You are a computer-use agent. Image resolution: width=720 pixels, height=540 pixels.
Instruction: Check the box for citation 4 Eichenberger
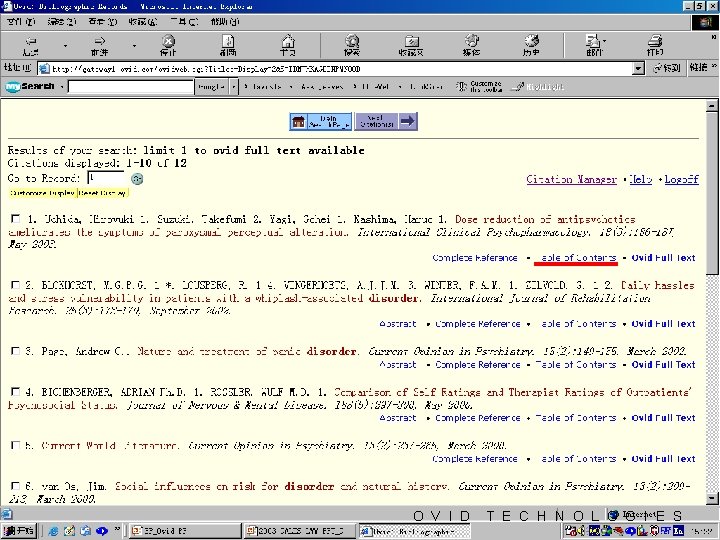click(x=16, y=392)
